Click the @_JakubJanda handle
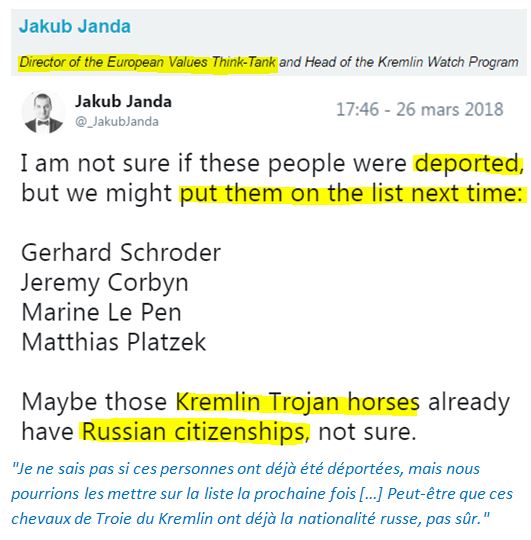Image resolution: width=531 pixels, height=540 pixels. (x=117, y=122)
